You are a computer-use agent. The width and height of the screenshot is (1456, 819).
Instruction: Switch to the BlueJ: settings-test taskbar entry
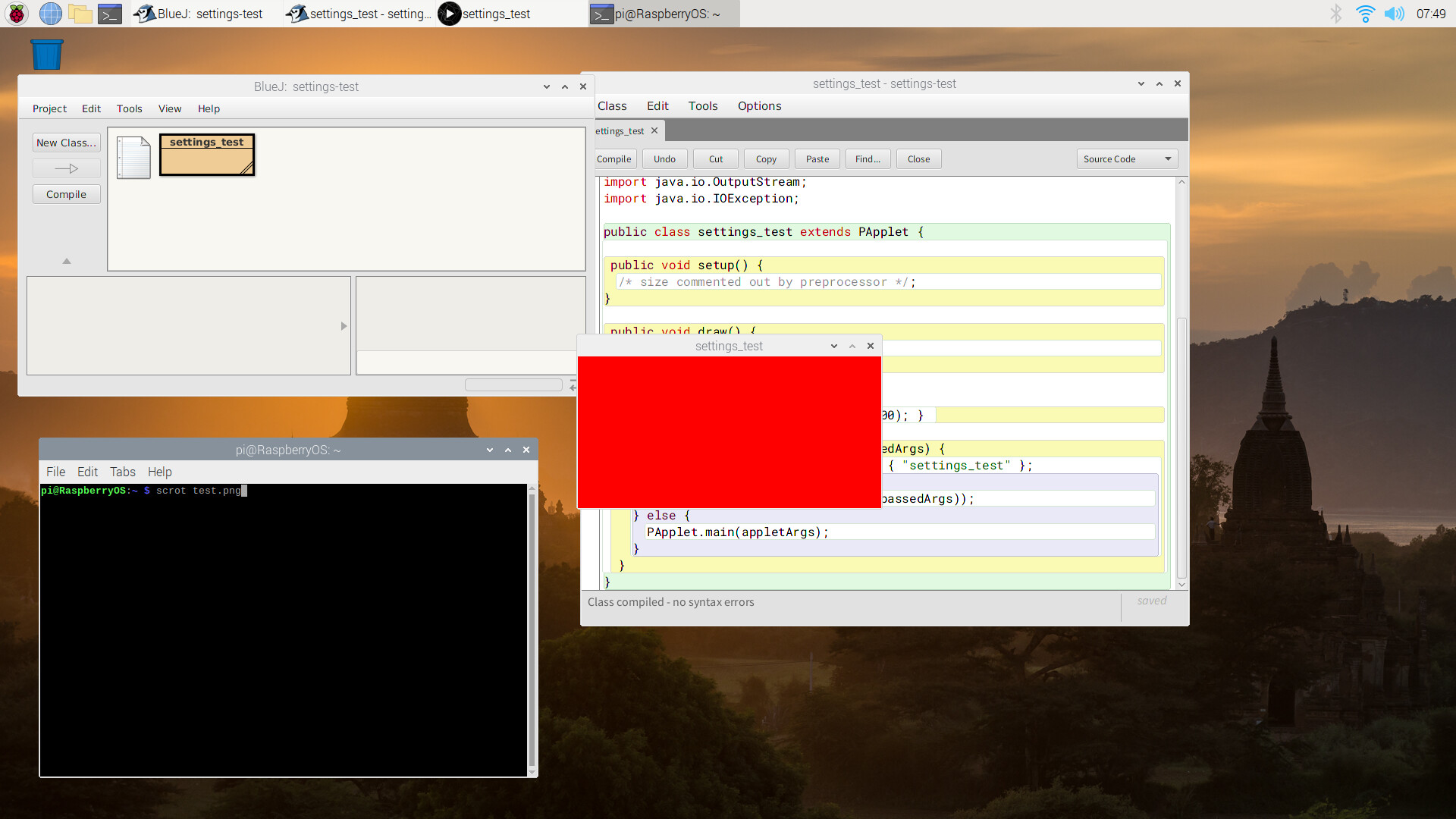[206, 14]
